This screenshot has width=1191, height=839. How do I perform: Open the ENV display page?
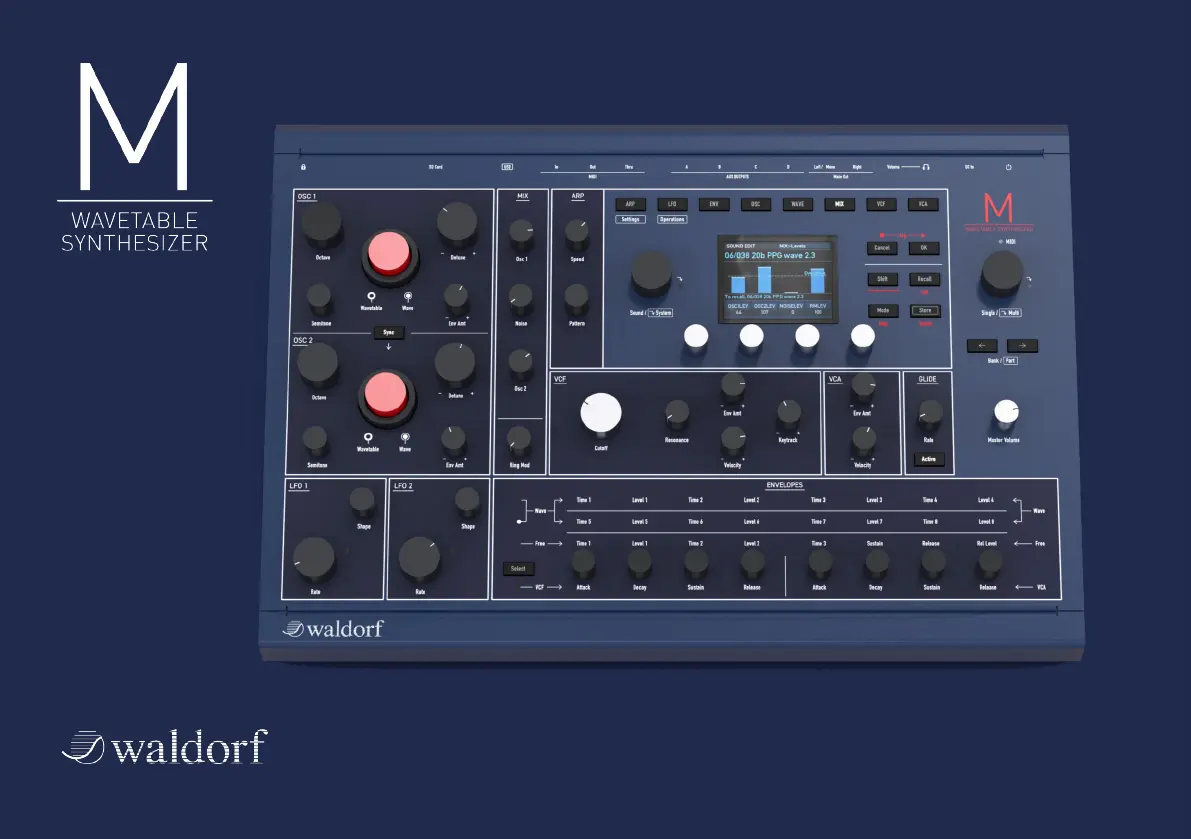tap(714, 204)
